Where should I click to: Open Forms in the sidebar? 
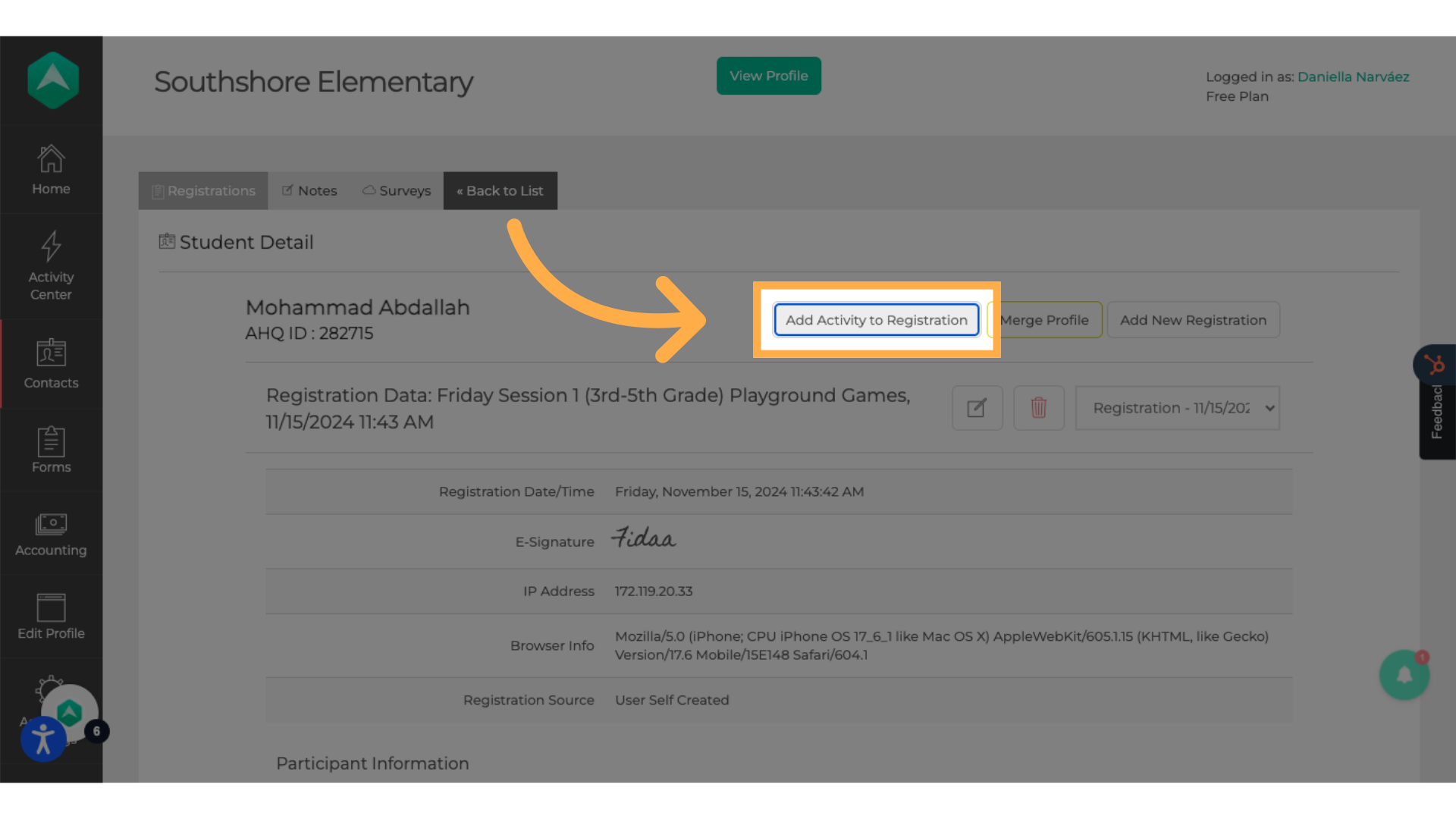coord(51,450)
